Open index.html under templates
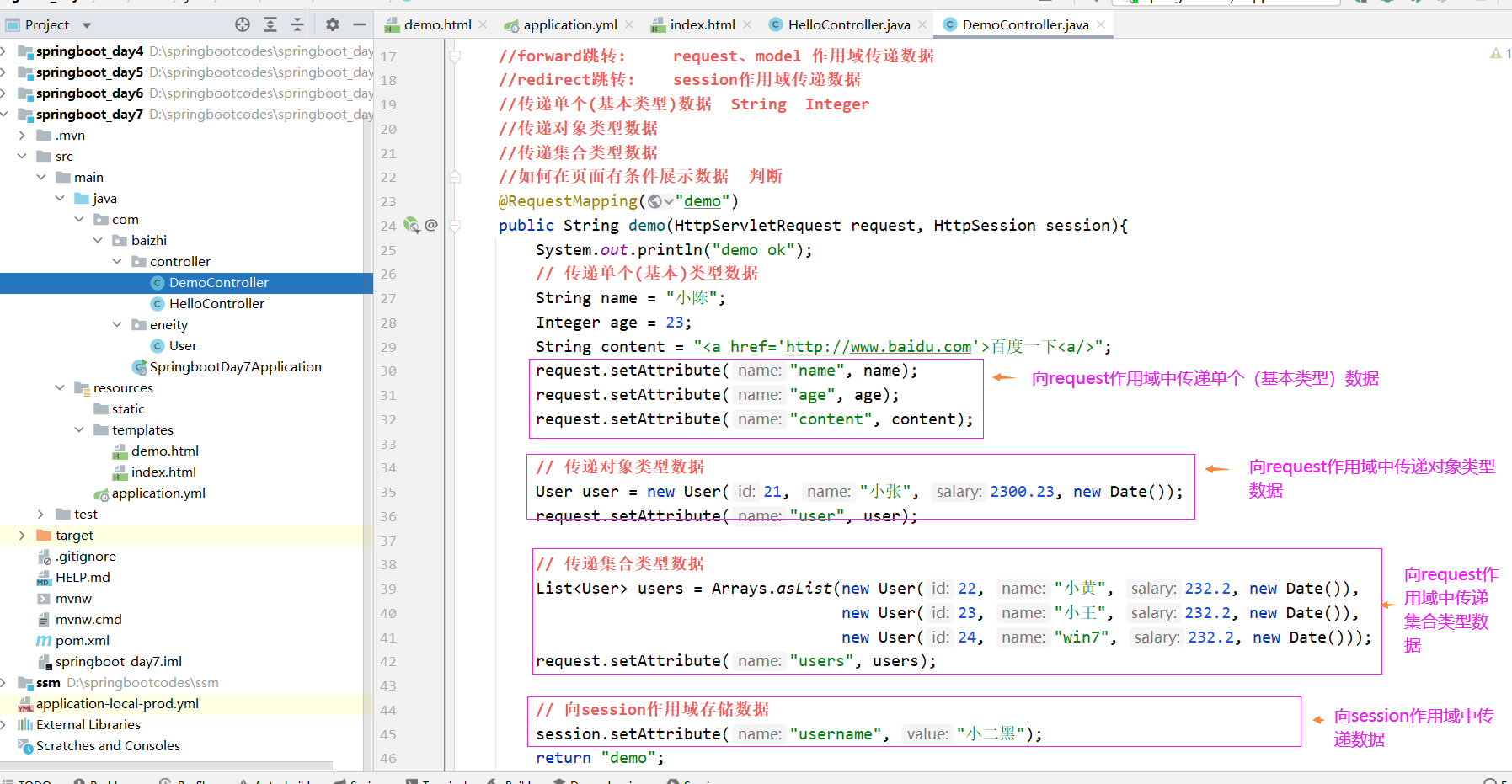The width and height of the screenshot is (1512, 784). coord(163,472)
